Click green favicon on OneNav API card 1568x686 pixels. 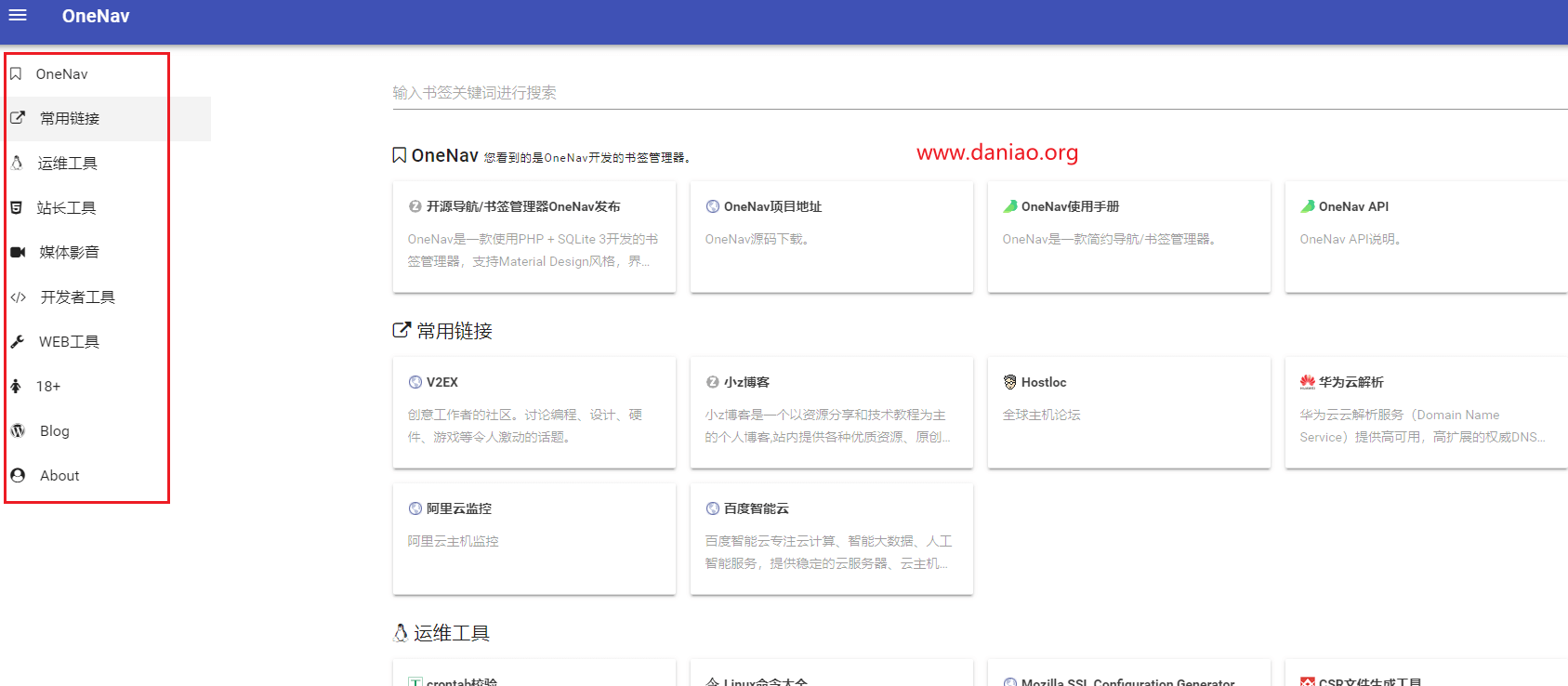(1308, 206)
